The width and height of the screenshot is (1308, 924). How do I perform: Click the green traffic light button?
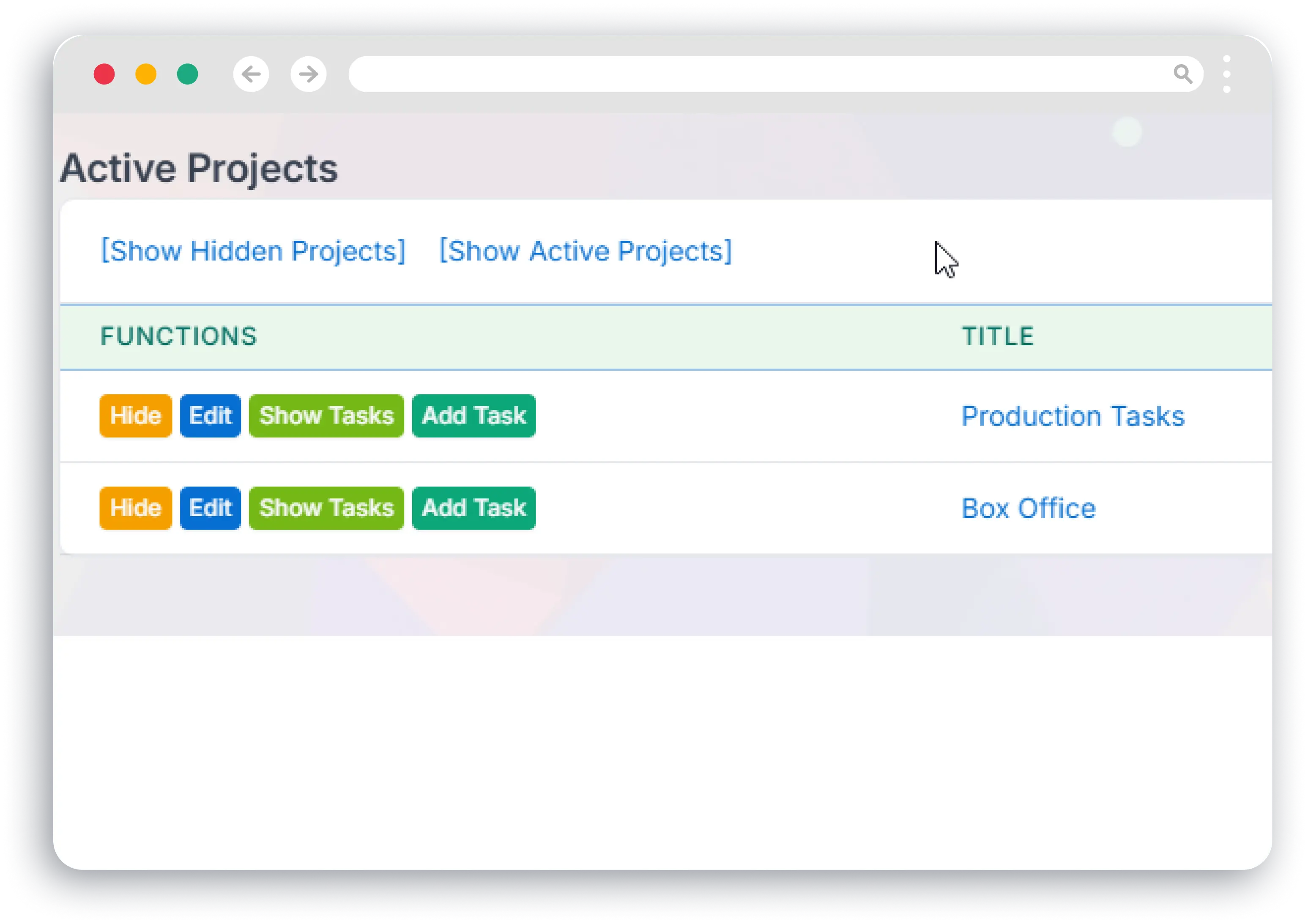tap(187, 74)
